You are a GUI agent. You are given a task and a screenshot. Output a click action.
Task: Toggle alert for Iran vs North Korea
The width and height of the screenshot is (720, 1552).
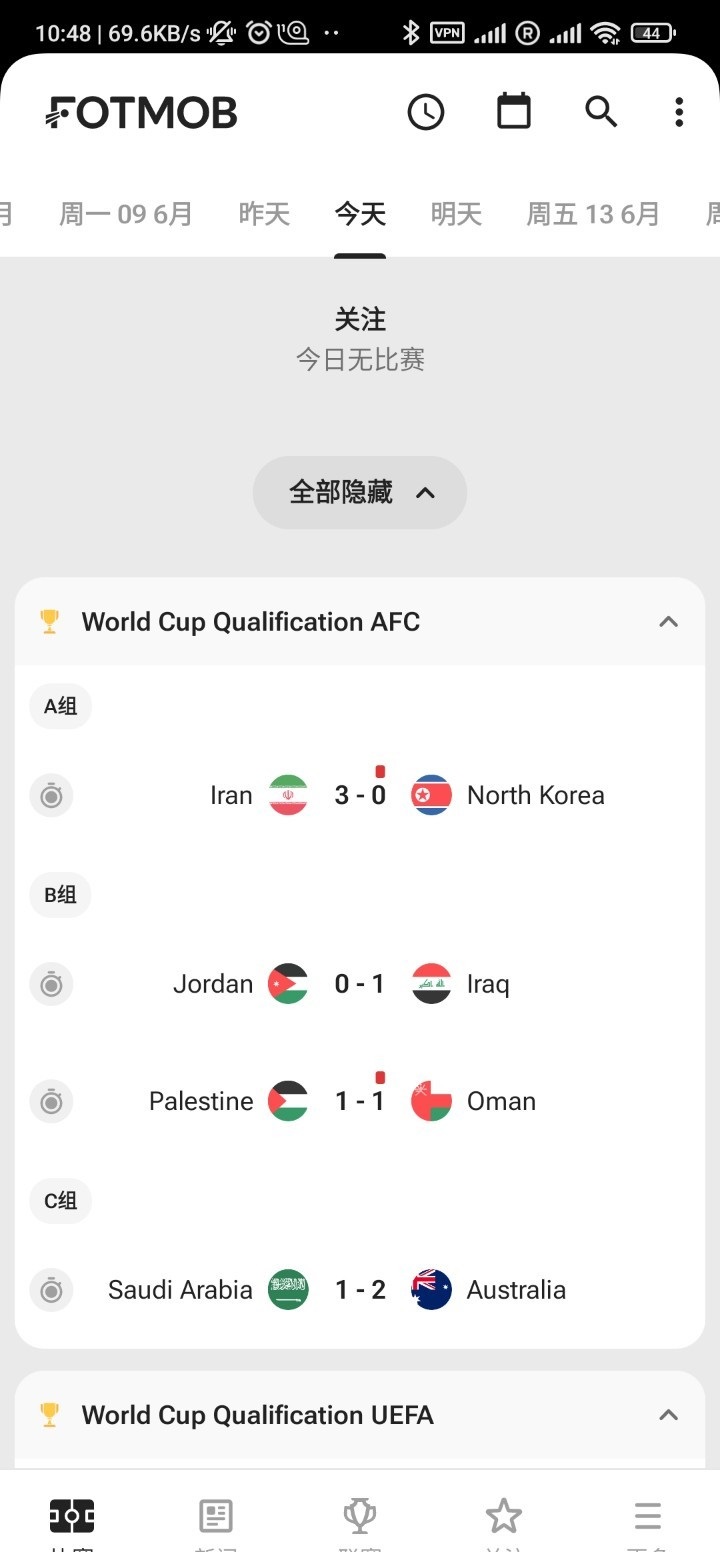pos(51,796)
